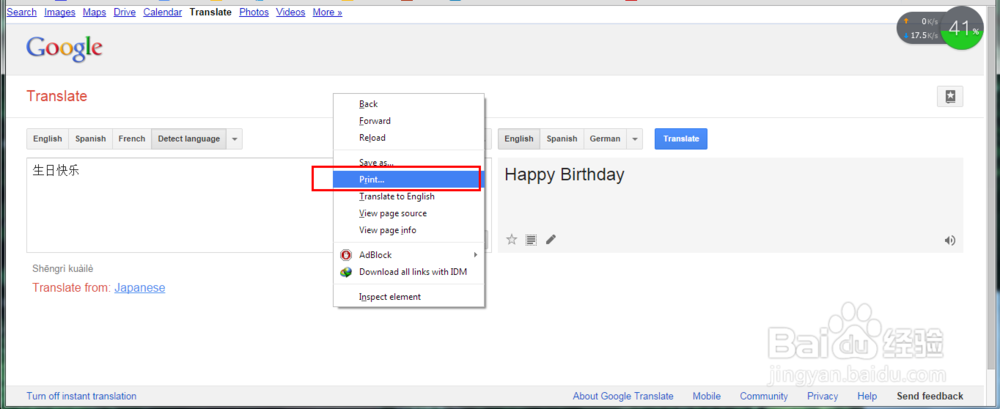Star the Happy Birthday translation
The height and width of the screenshot is (409, 1000).
click(511, 240)
